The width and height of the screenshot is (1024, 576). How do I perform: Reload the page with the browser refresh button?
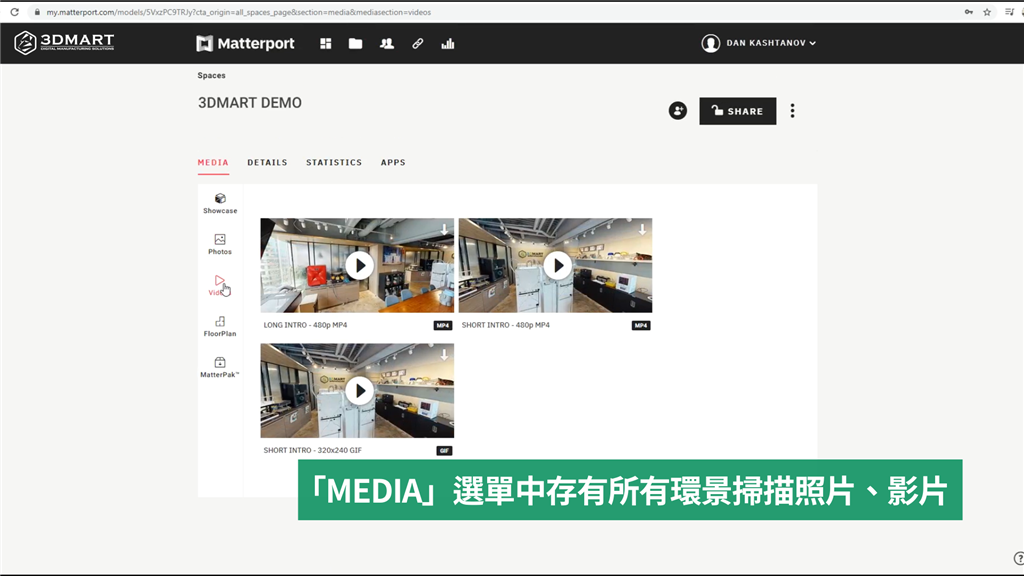(x=14, y=12)
